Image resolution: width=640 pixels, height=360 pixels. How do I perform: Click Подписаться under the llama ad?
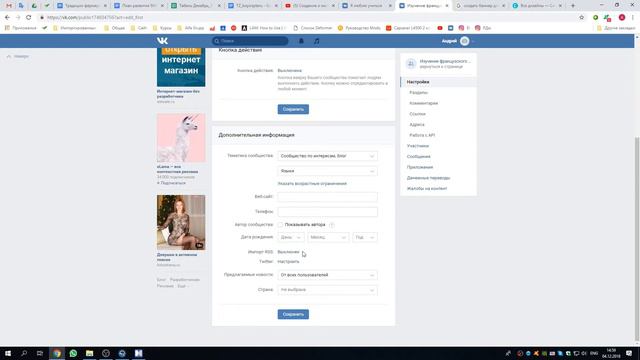[x=171, y=183]
